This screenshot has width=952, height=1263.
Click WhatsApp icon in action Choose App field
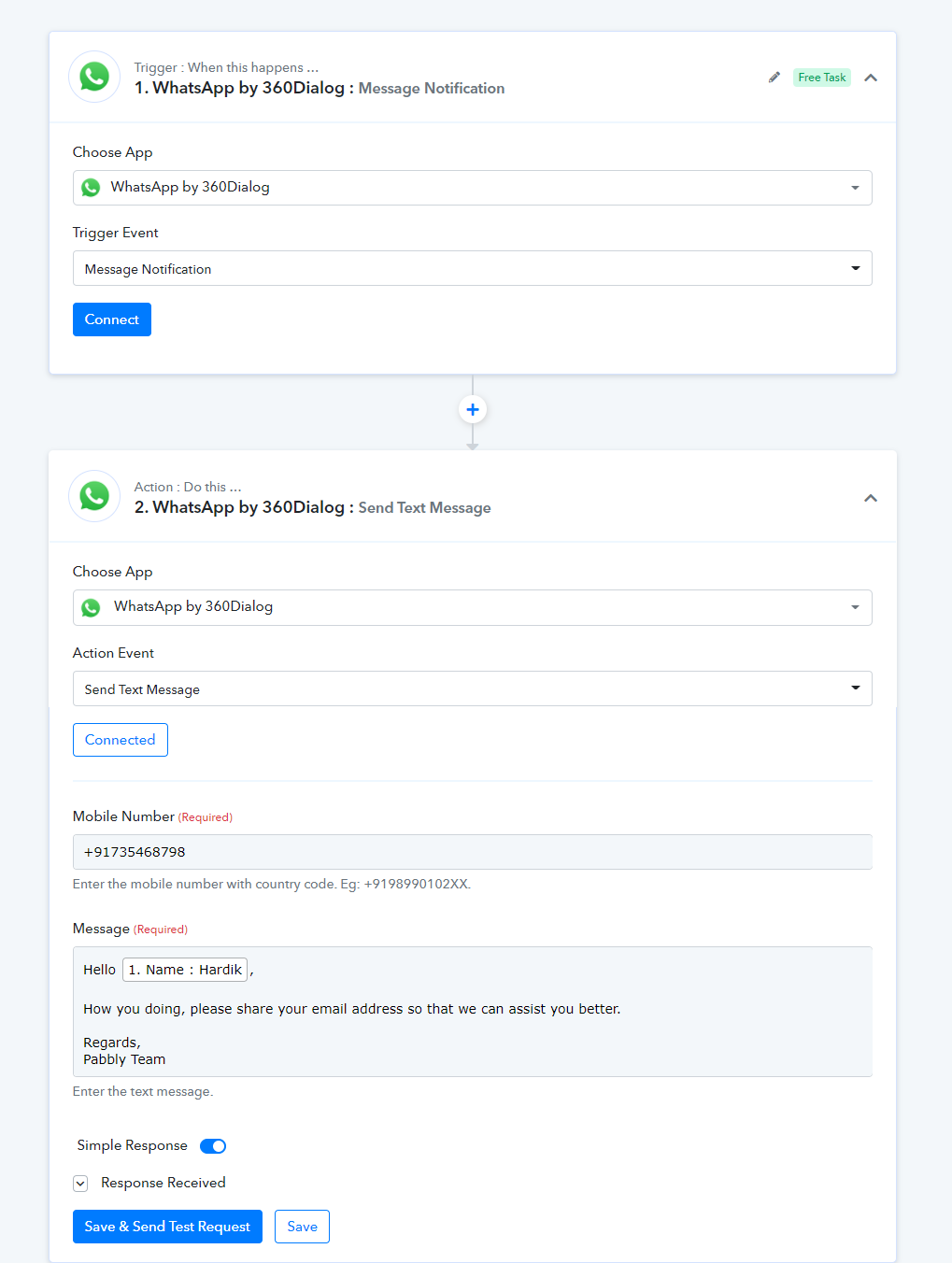coord(91,607)
